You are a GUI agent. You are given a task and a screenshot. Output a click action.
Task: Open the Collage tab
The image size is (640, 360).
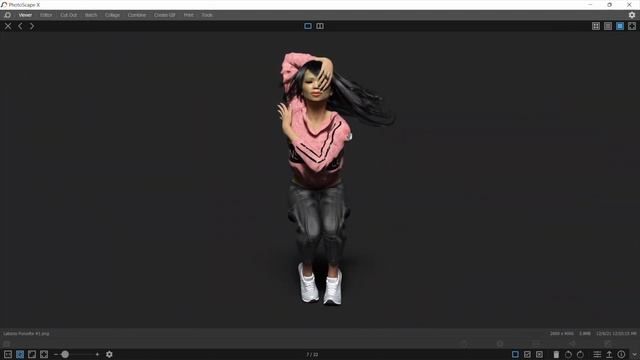coord(113,15)
